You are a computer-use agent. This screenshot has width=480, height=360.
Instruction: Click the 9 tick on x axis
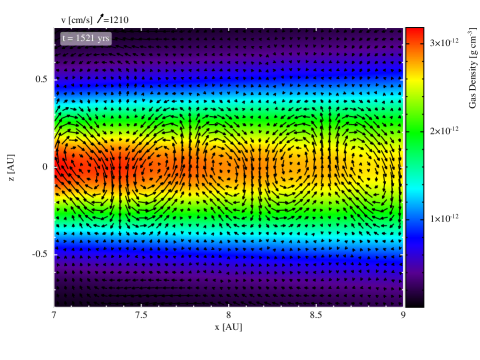[403, 315]
